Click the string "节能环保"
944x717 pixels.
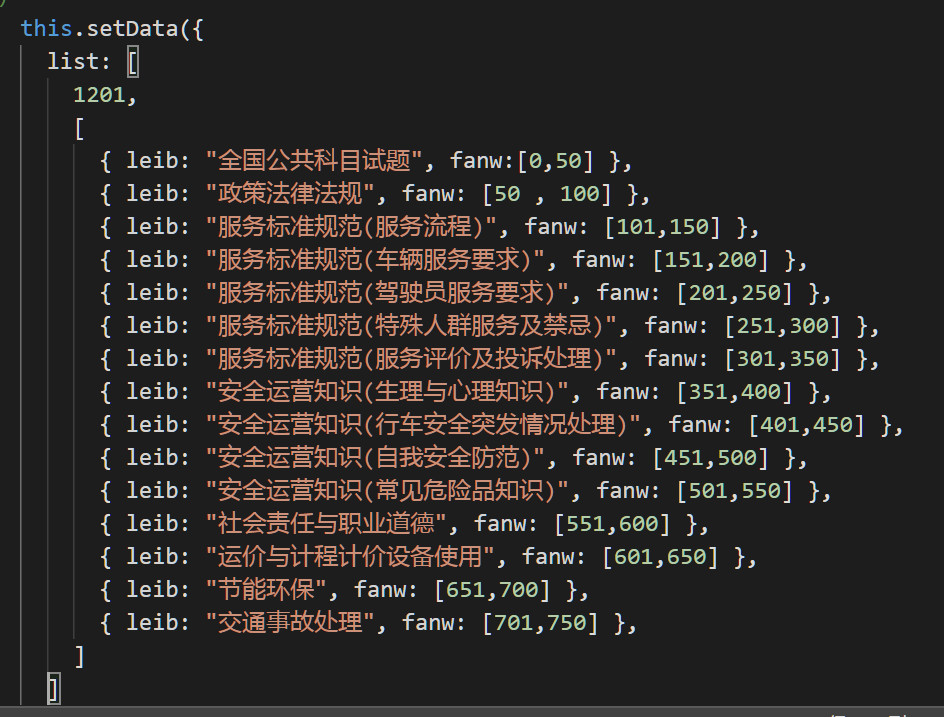pyautogui.click(x=266, y=589)
